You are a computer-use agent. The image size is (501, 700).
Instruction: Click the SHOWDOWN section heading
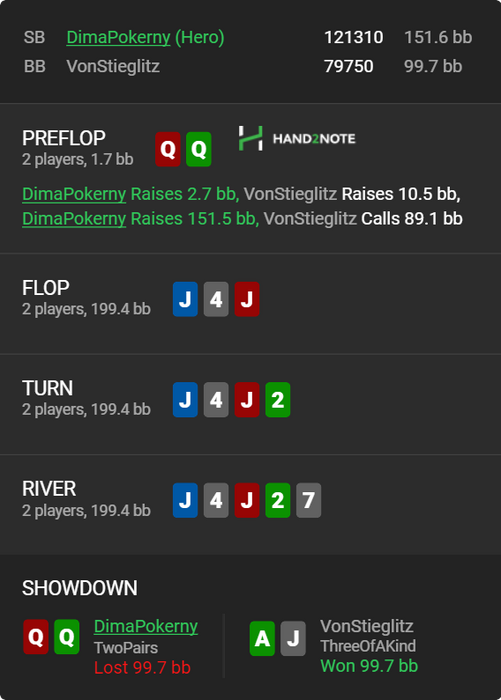80,588
